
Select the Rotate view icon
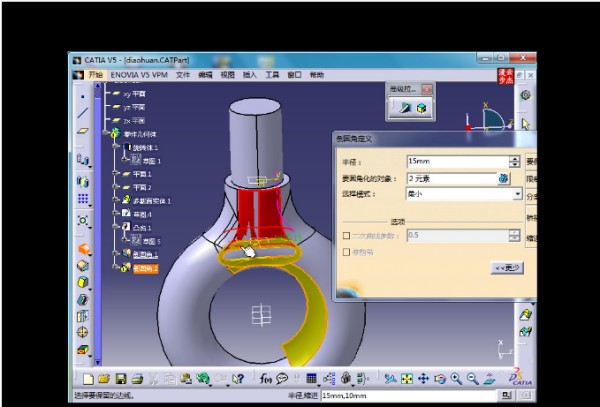[x=440, y=379]
